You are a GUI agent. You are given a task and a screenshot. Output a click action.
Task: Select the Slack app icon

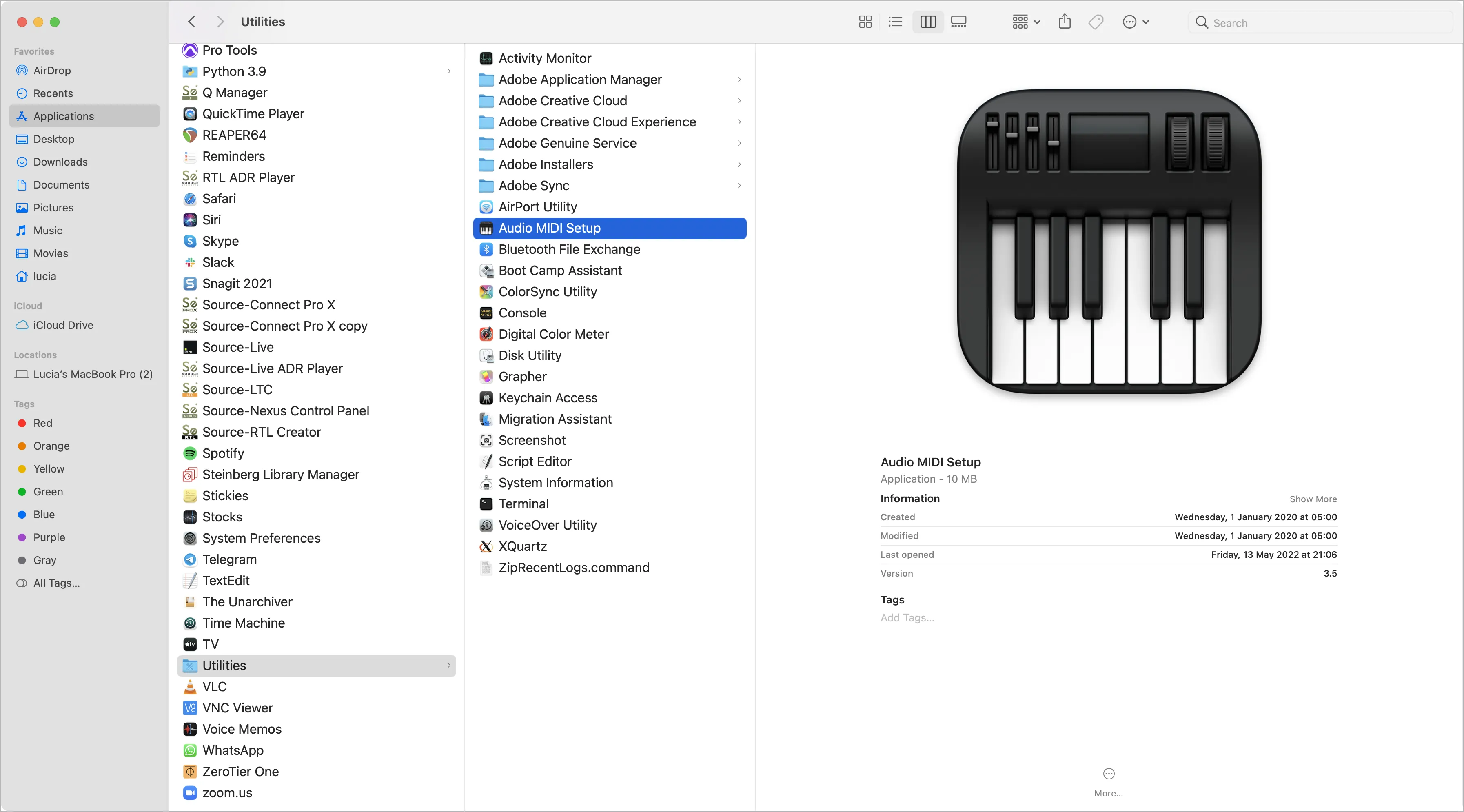click(x=190, y=262)
